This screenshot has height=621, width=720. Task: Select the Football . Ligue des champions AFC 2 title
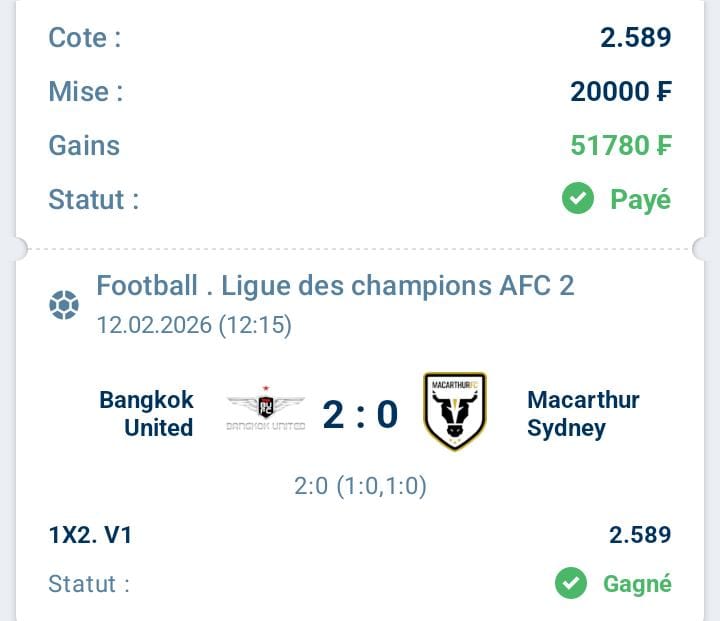(x=335, y=286)
